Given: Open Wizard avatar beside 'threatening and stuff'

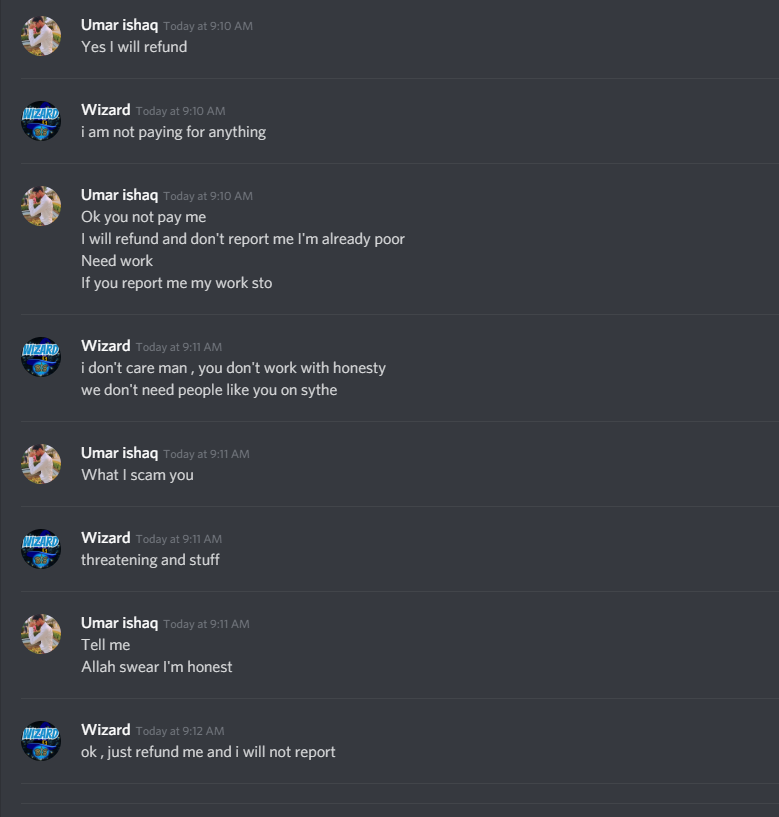Looking at the screenshot, I should (x=41, y=549).
